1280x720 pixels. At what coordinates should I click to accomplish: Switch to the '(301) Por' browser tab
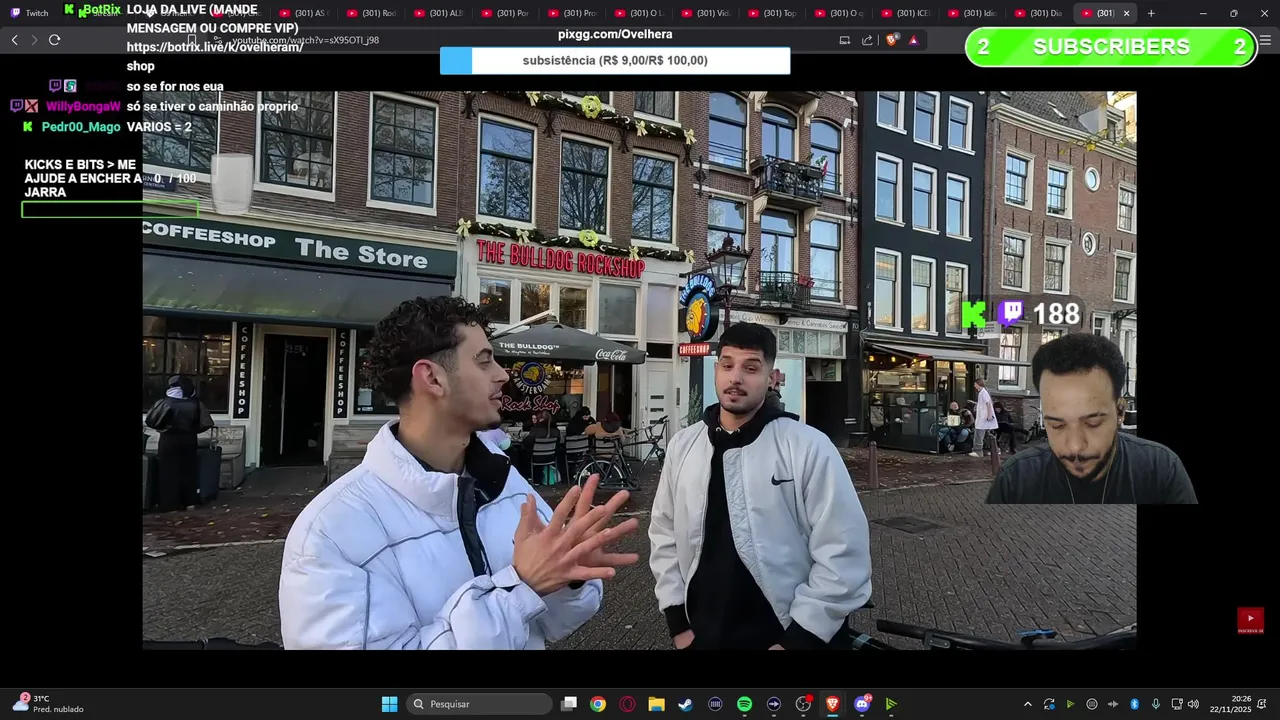505,13
